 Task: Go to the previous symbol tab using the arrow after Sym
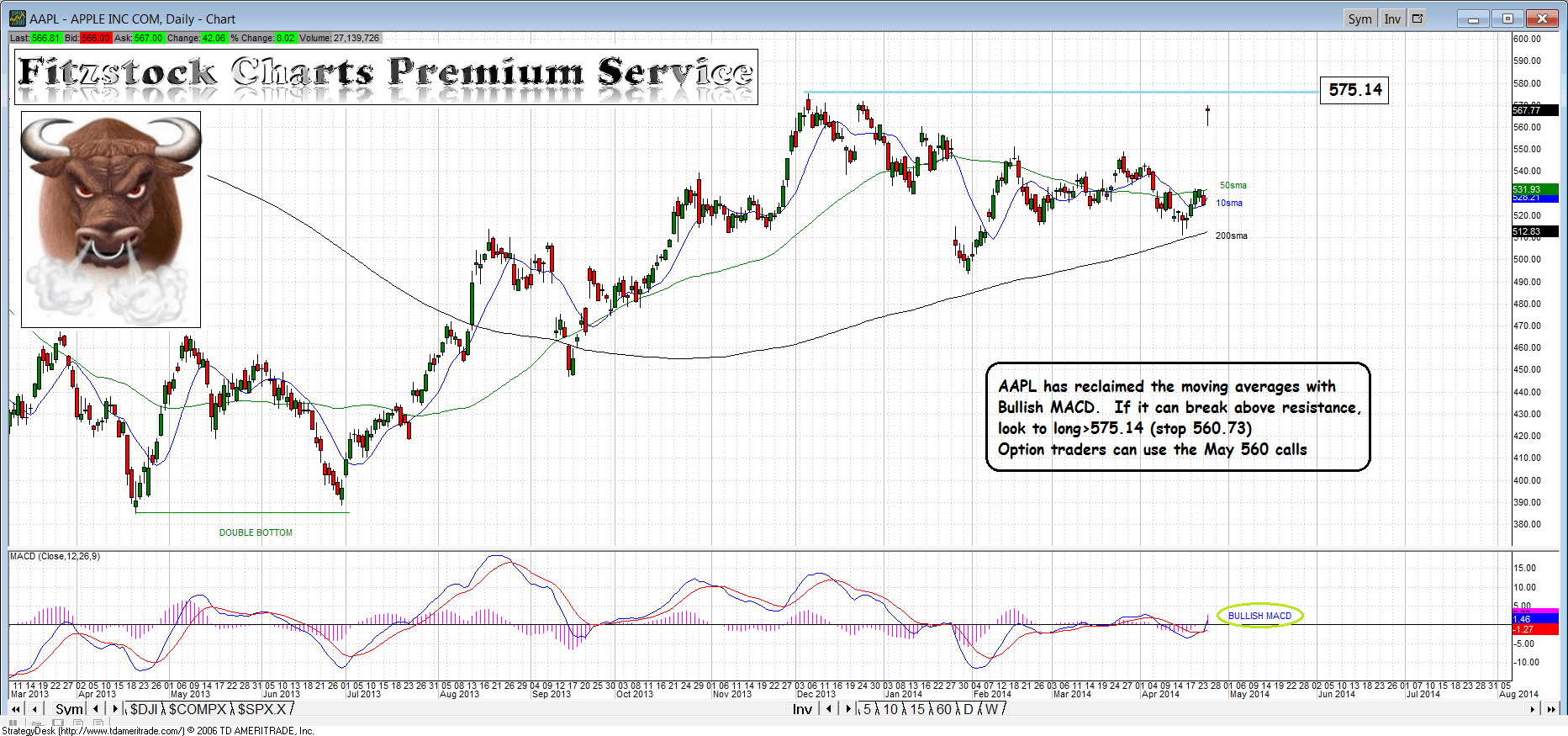96,709
